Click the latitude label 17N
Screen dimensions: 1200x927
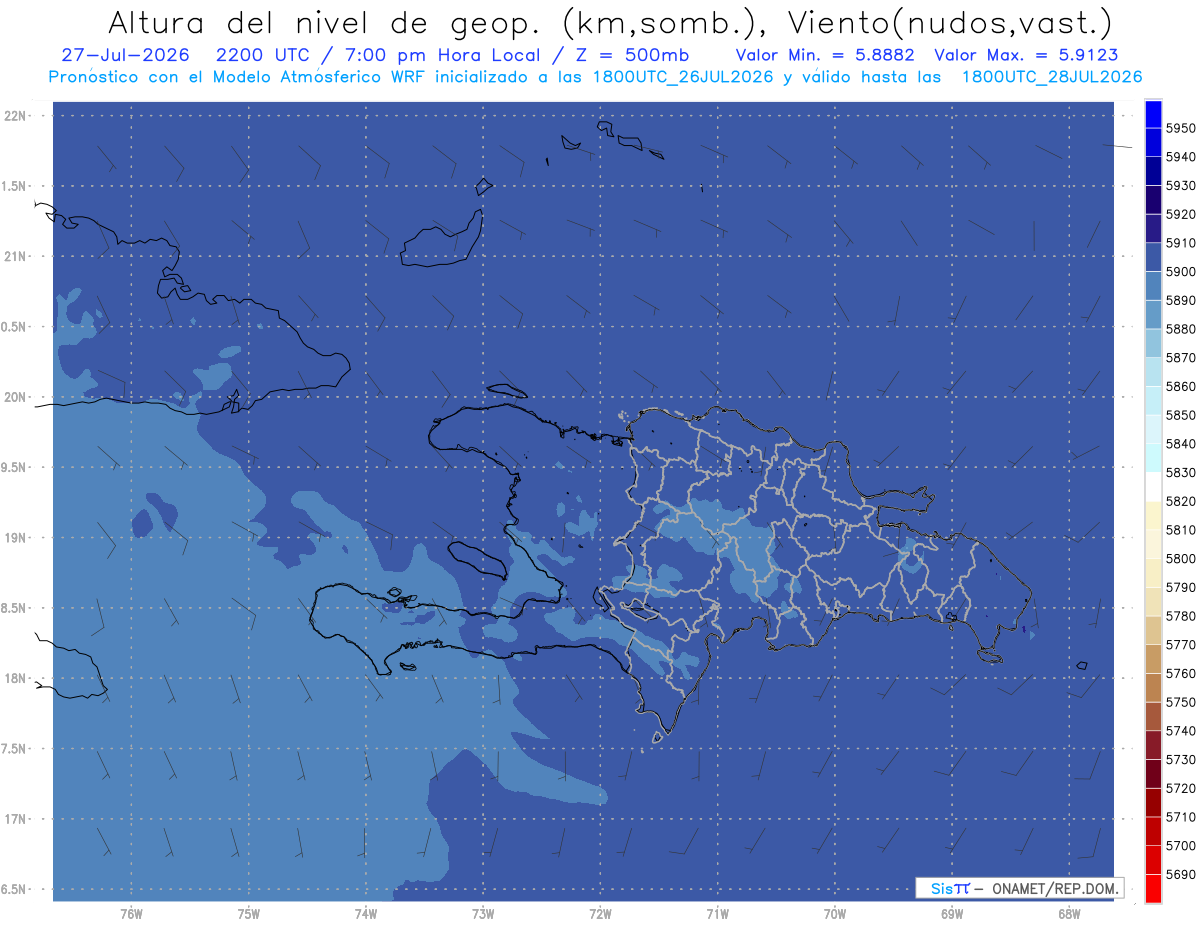[x=14, y=819]
